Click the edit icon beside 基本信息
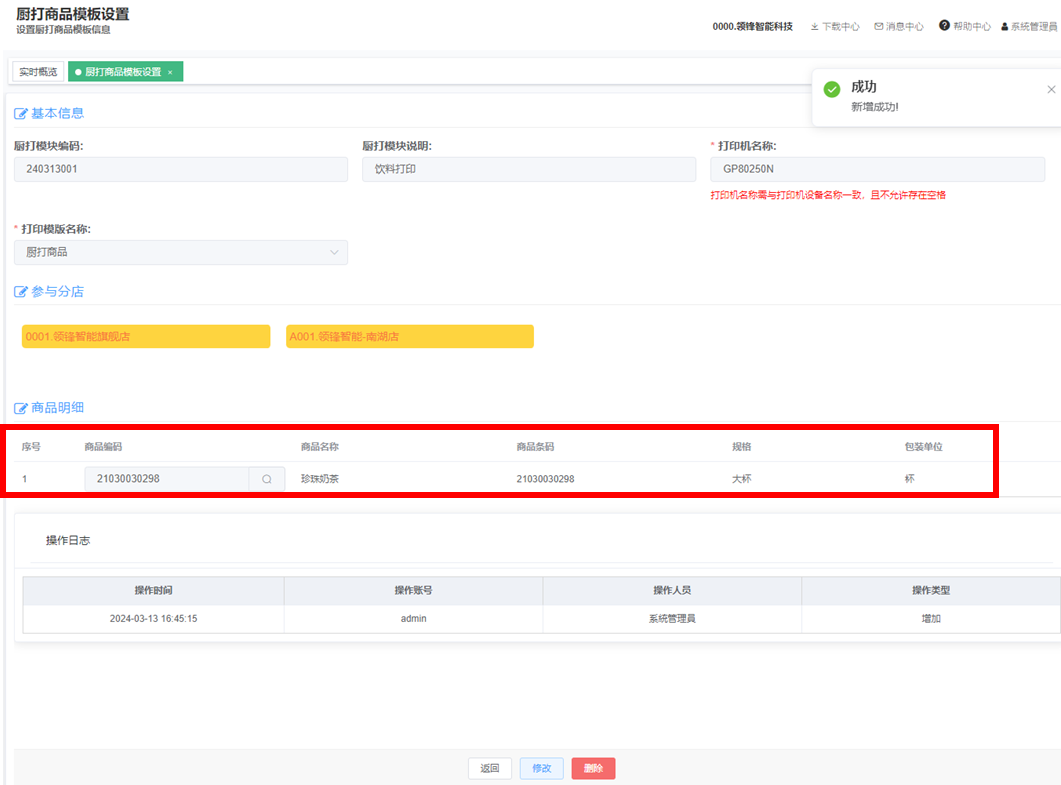1061x785 pixels. tap(21, 113)
